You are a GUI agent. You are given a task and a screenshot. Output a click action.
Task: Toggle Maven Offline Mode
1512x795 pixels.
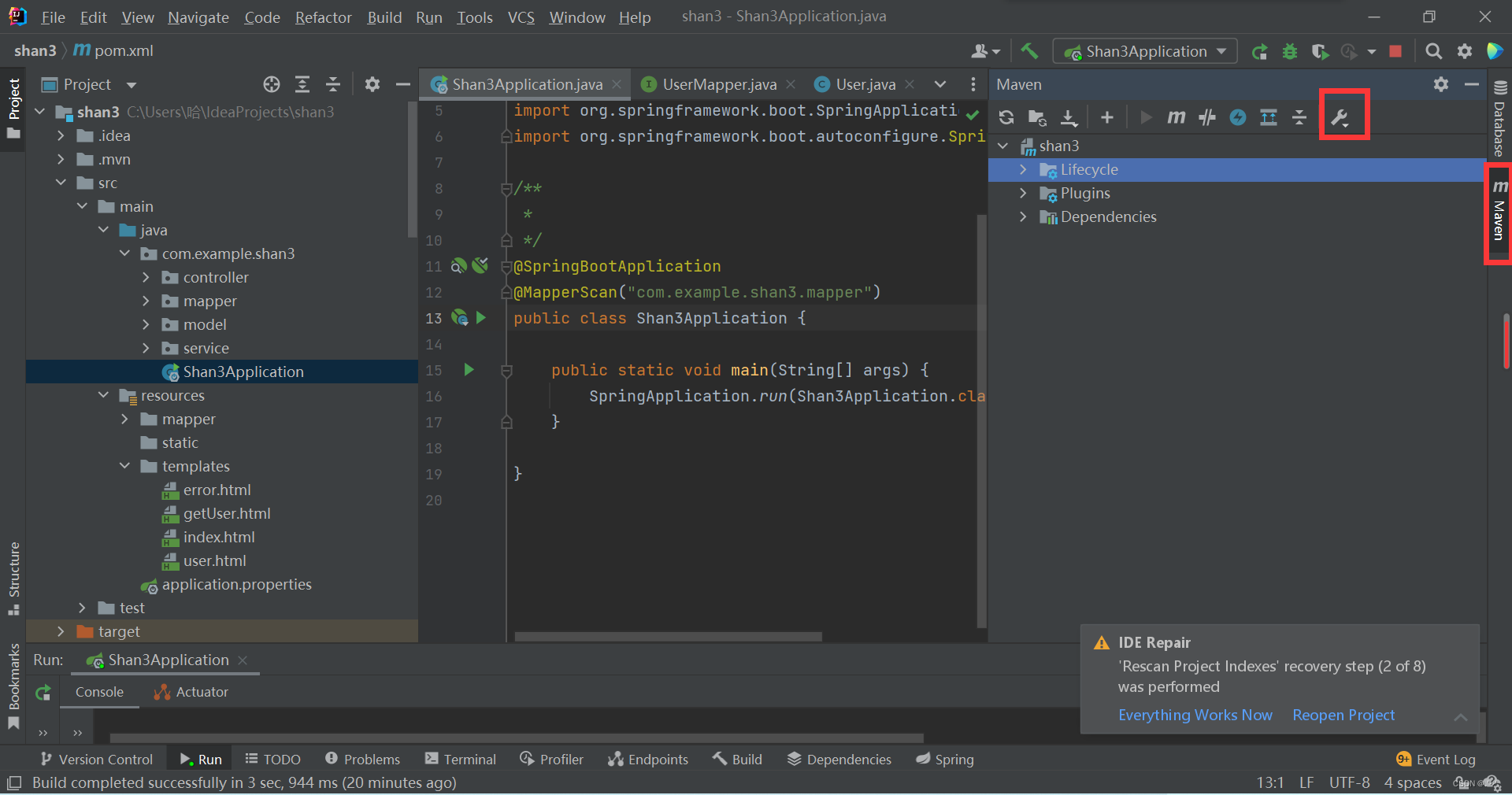[1207, 117]
